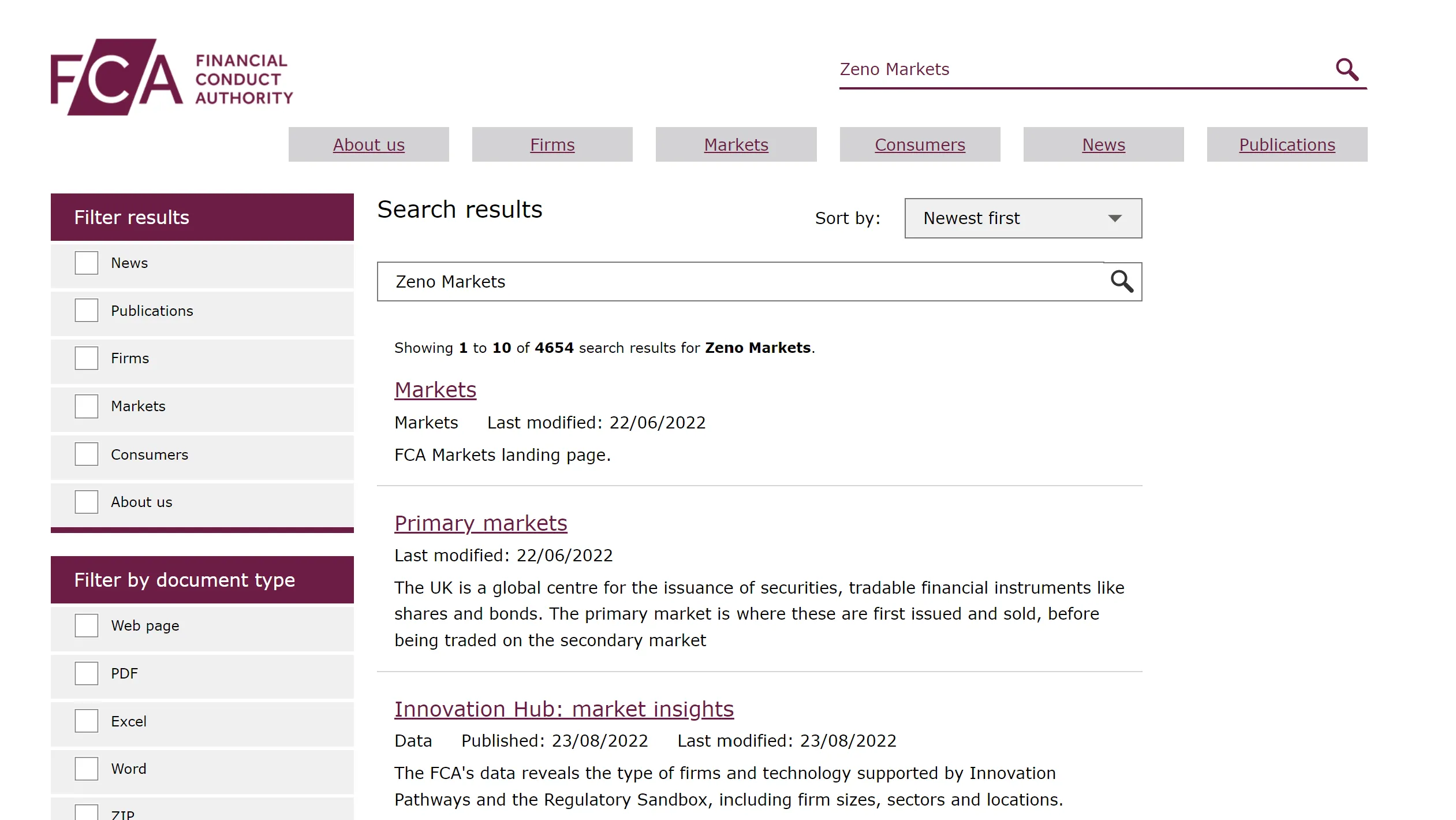
Task: Open Innovation Hub: market insights link
Action: pyautogui.click(x=564, y=709)
